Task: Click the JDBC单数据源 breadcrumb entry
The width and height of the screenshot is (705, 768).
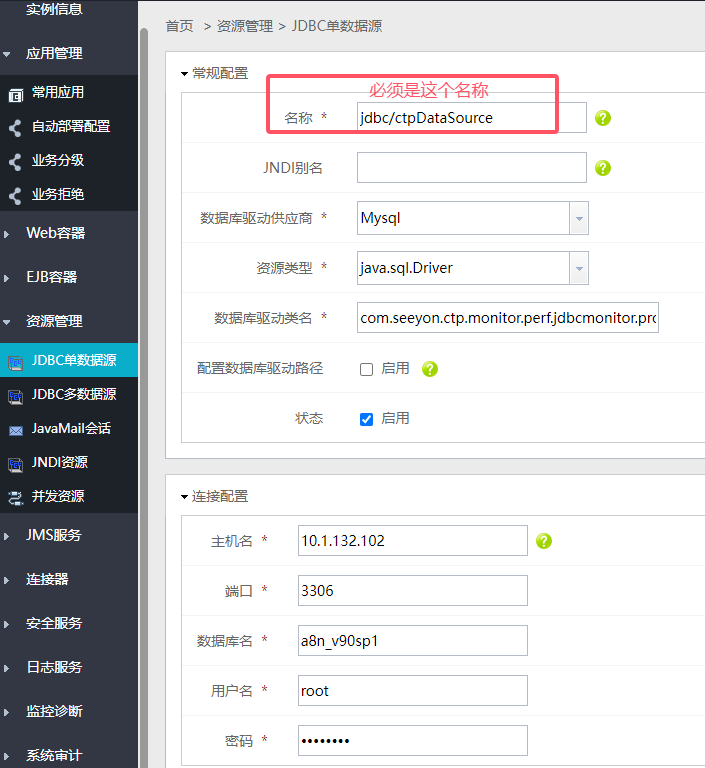Action: [337, 26]
